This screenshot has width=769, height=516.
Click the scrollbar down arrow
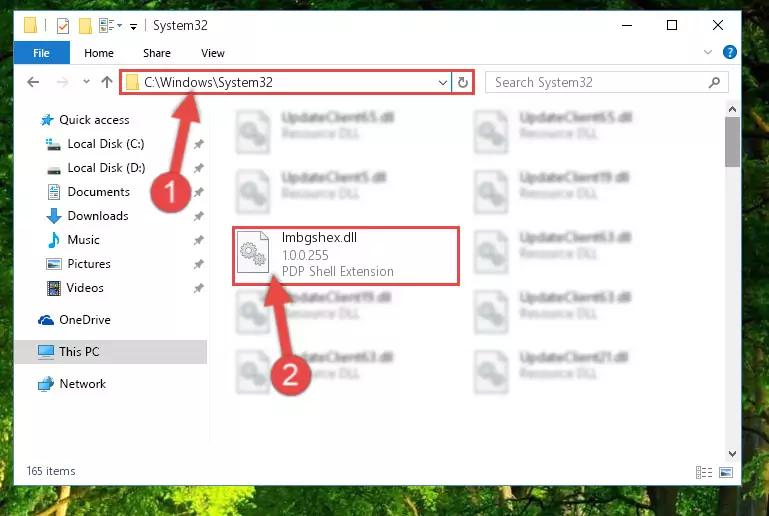pos(732,454)
